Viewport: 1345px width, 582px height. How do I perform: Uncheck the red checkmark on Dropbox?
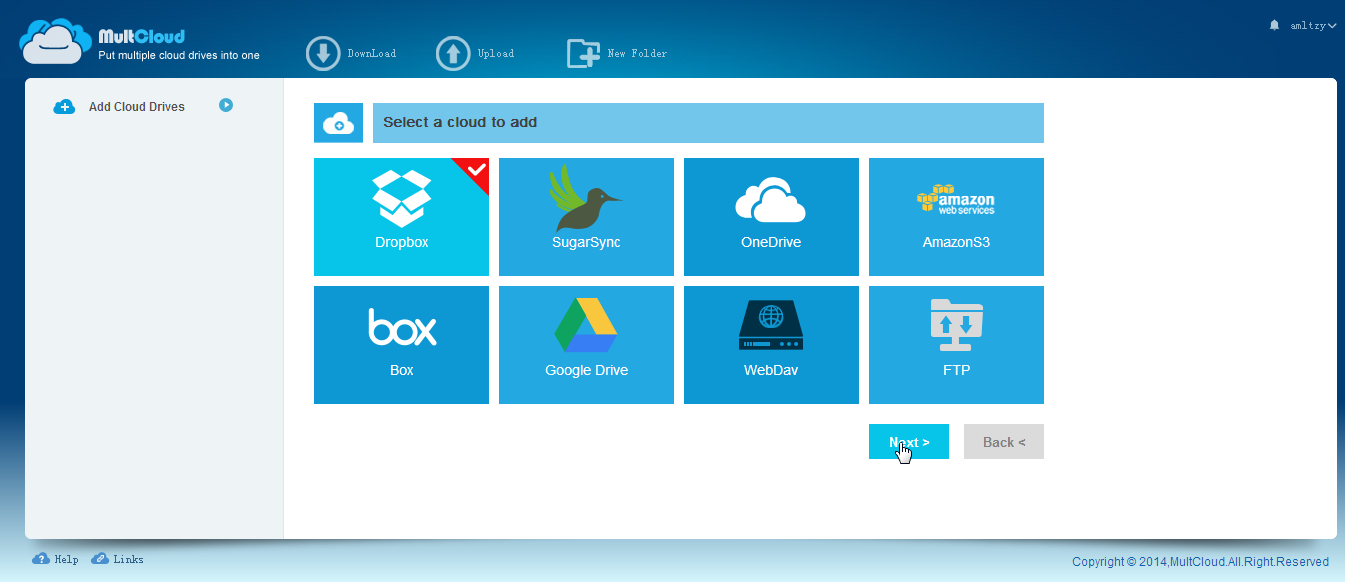tap(476, 170)
